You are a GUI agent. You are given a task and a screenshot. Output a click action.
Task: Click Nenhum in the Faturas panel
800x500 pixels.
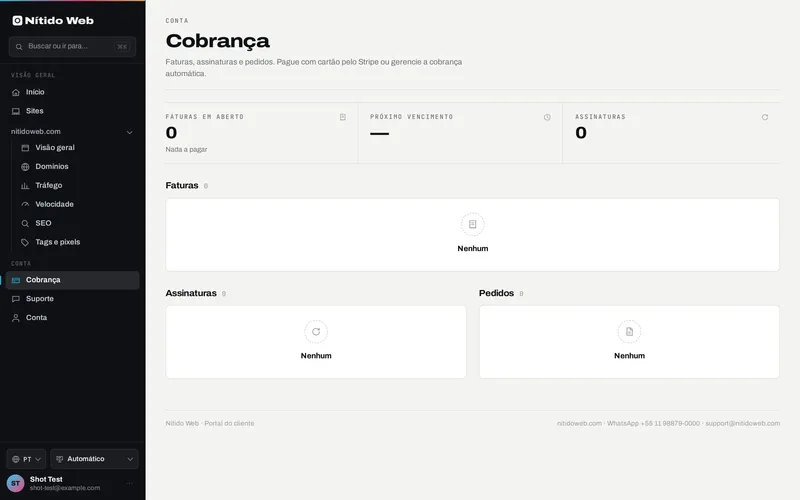[x=472, y=248]
